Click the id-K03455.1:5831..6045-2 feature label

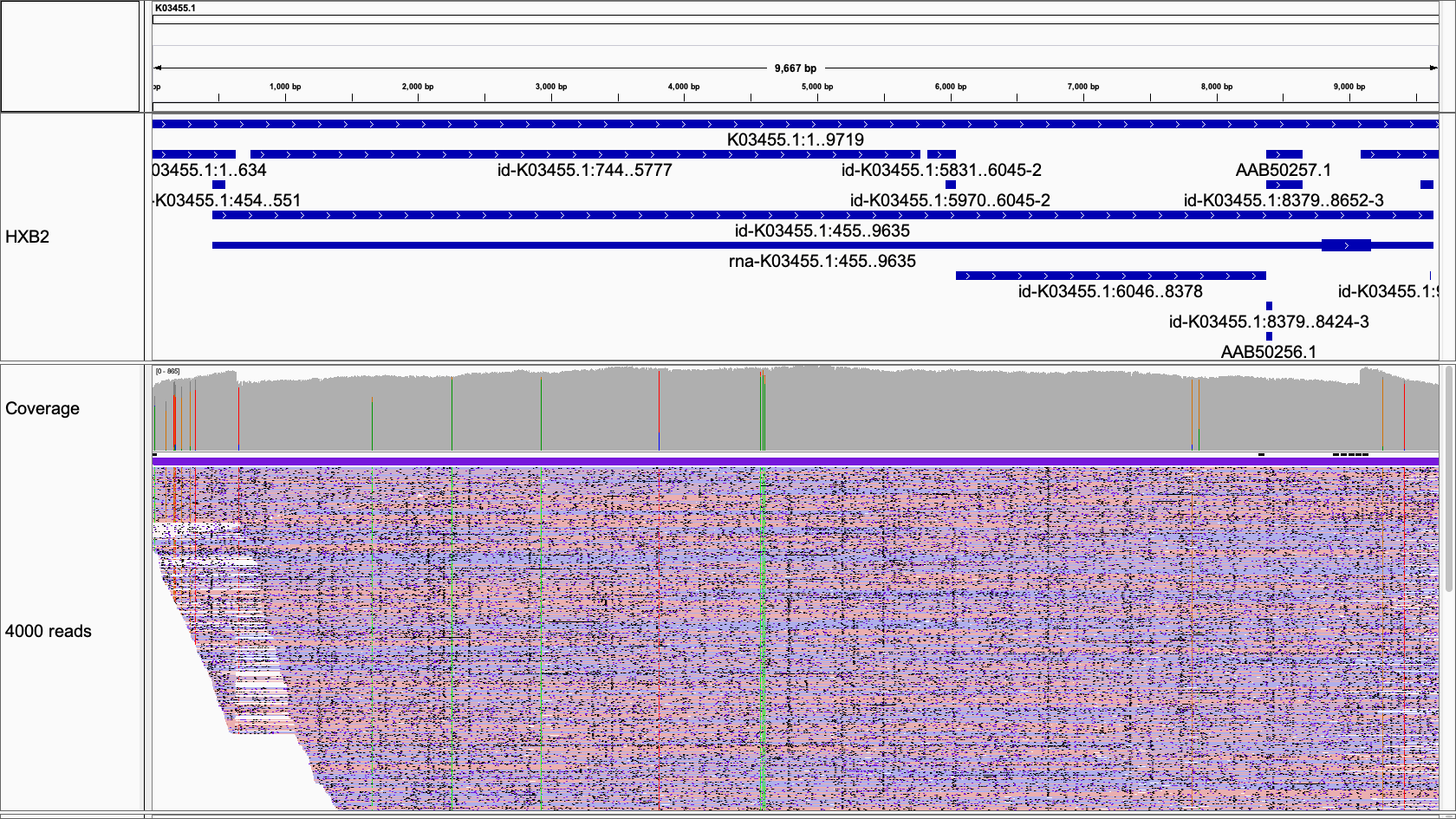941,170
